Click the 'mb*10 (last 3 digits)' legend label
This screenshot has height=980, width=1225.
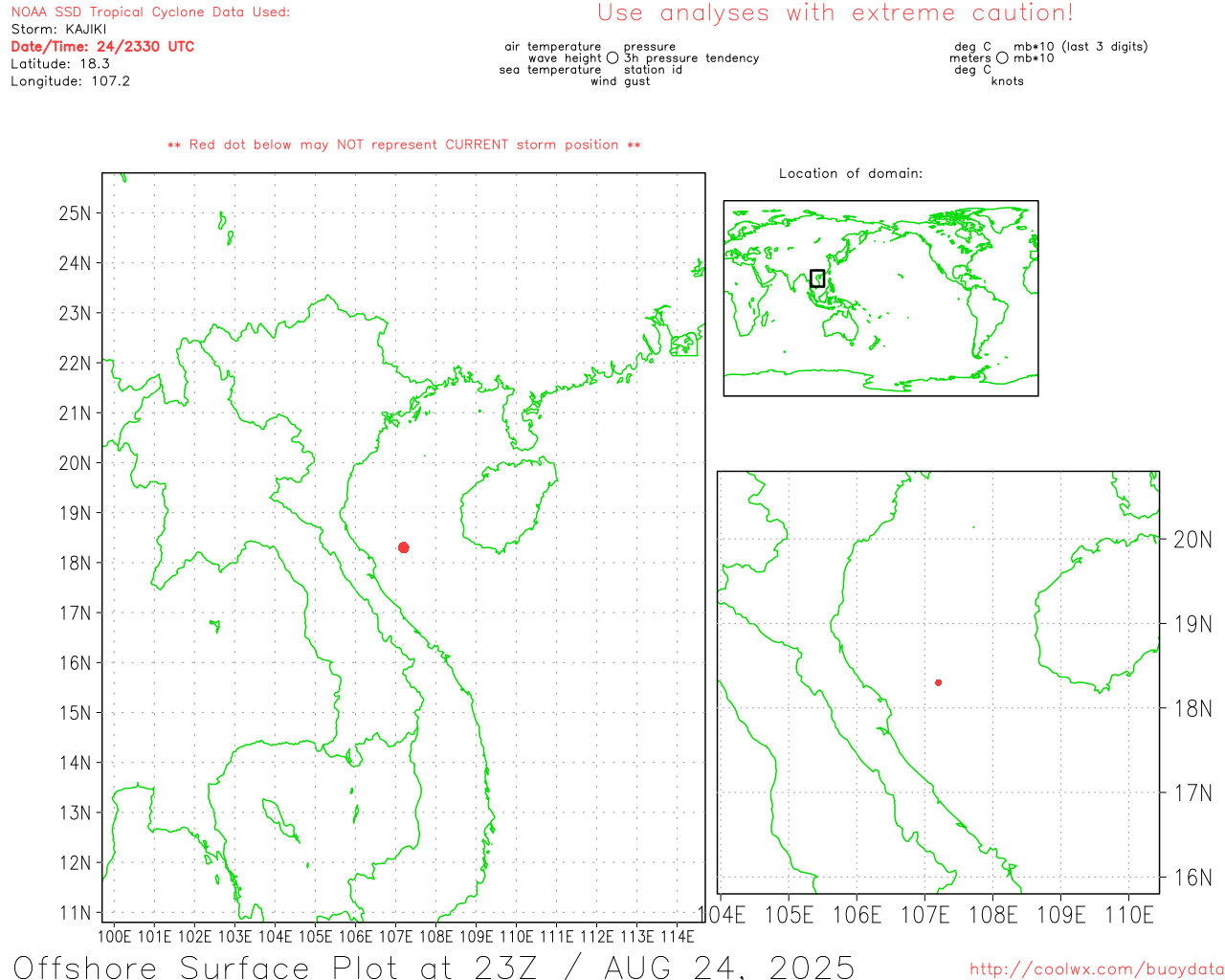coord(1080,47)
